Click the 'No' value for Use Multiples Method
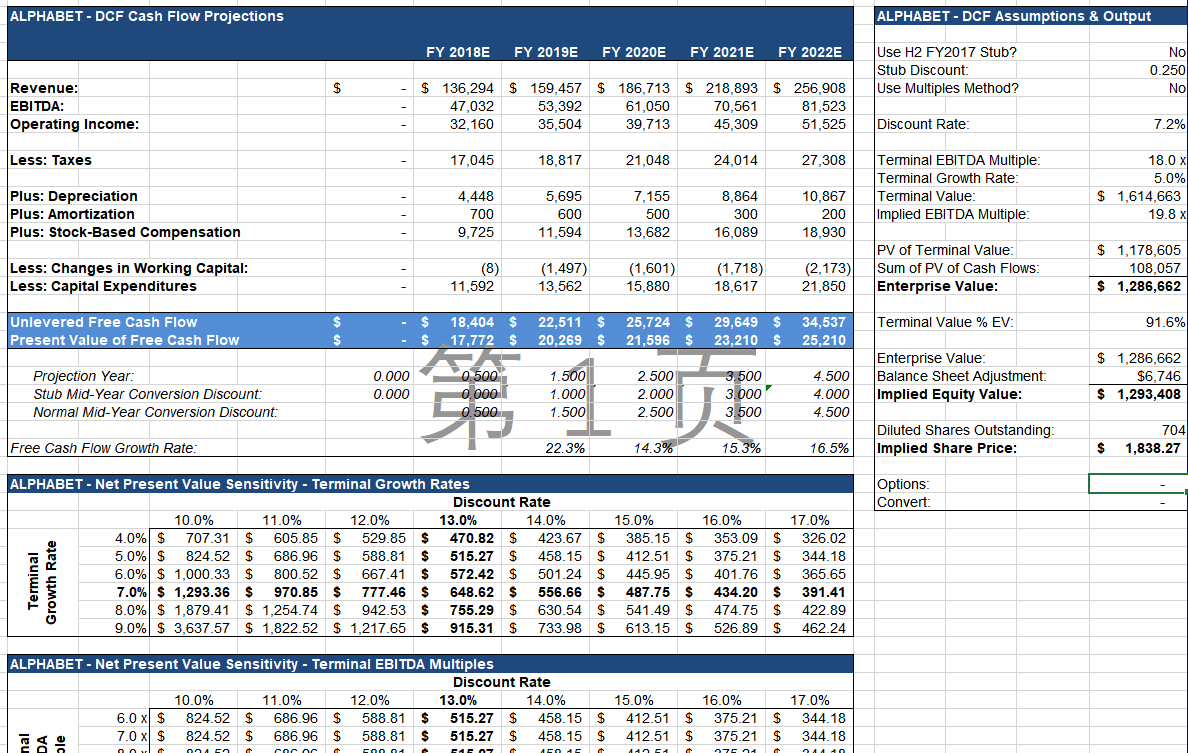This screenshot has height=753, width=1188. 1177,88
